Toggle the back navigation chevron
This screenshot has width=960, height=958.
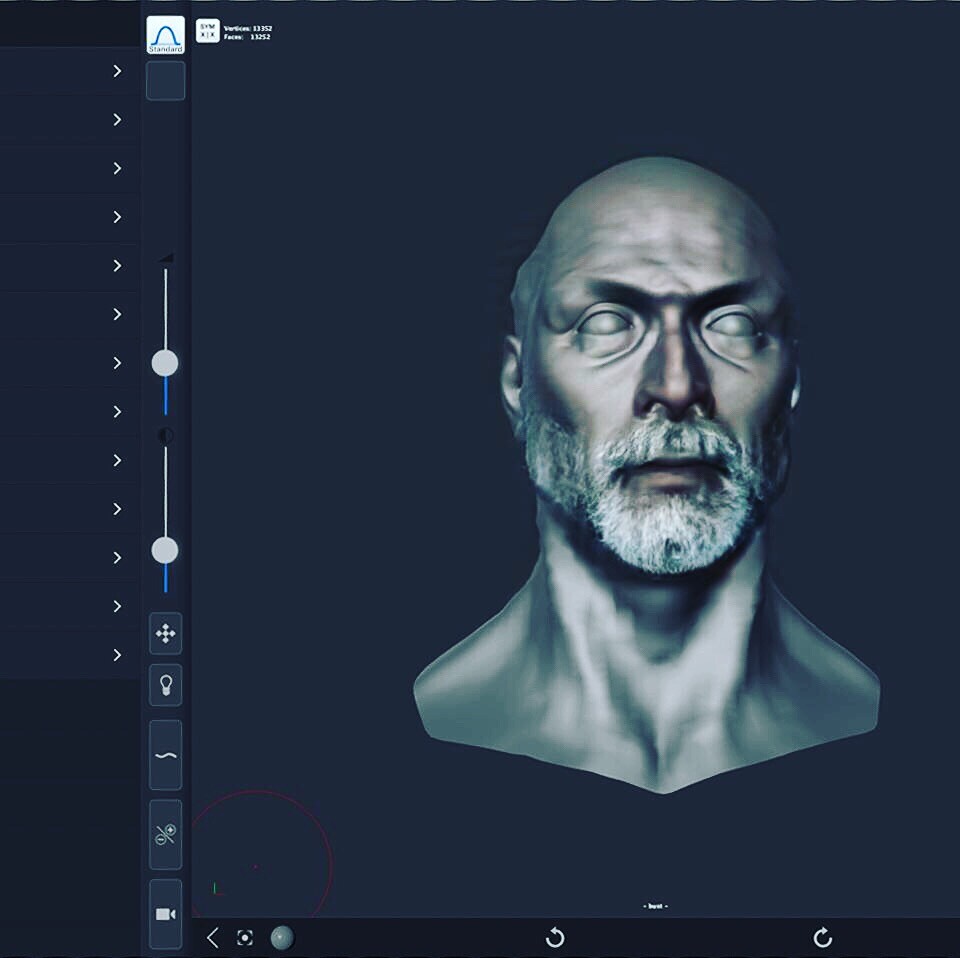(x=212, y=938)
